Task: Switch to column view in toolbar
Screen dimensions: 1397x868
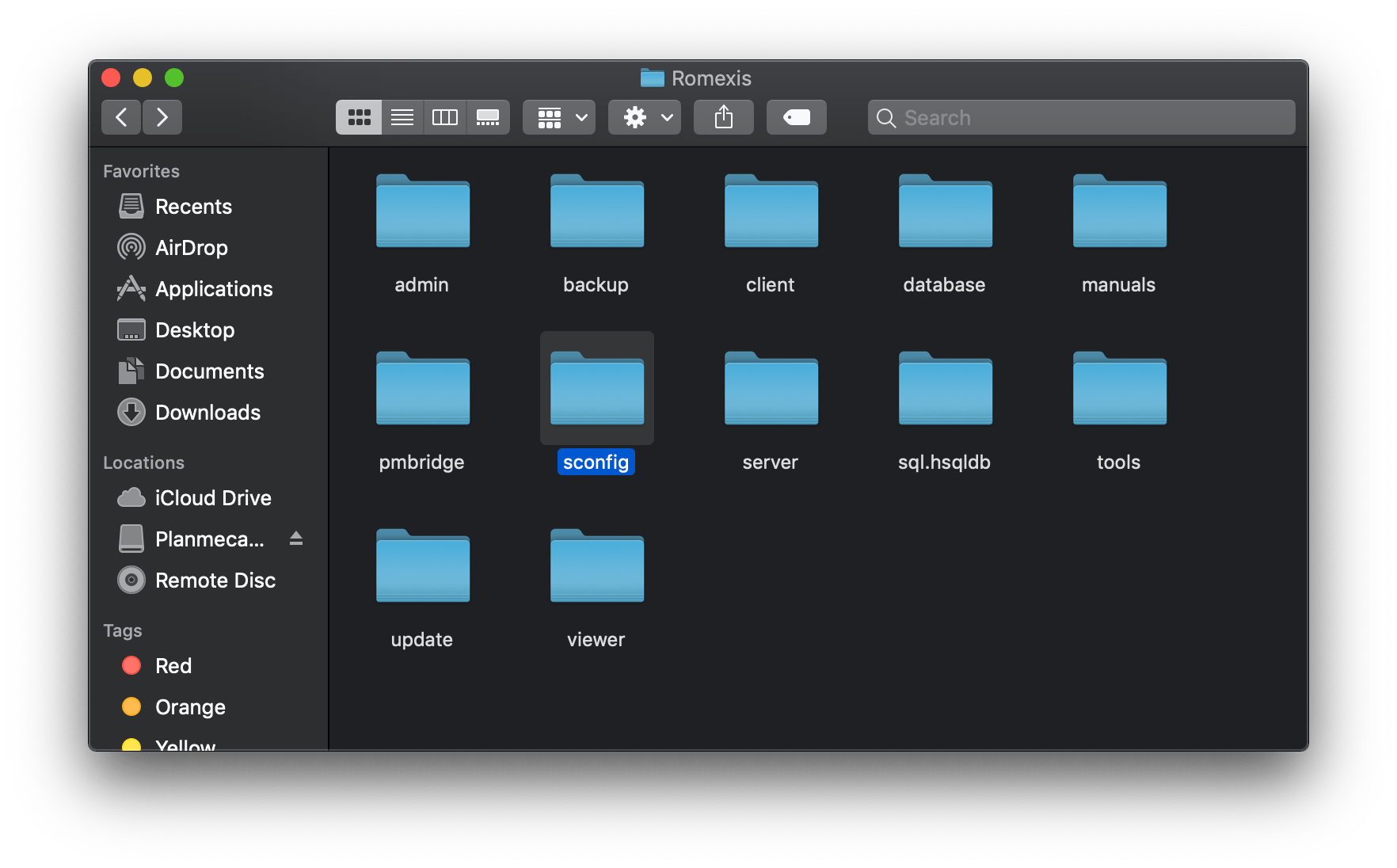Action: (x=445, y=116)
